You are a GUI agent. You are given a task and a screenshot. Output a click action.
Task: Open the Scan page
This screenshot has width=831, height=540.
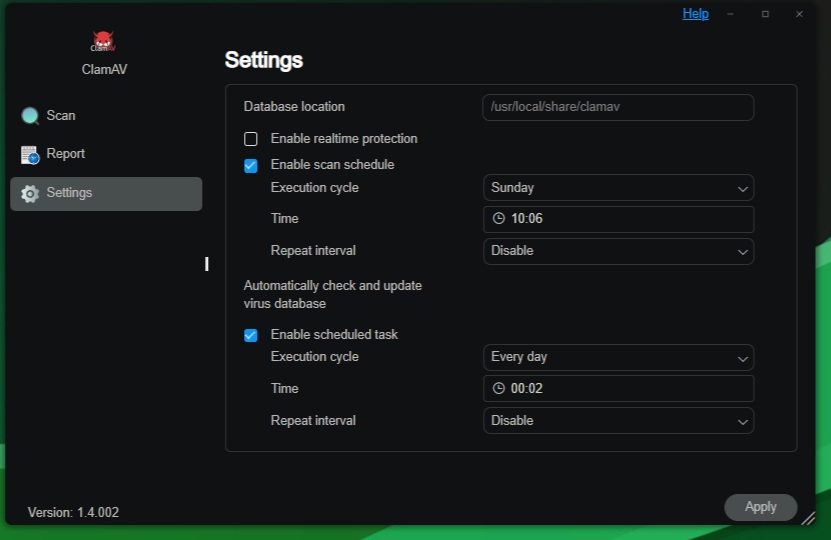point(106,116)
